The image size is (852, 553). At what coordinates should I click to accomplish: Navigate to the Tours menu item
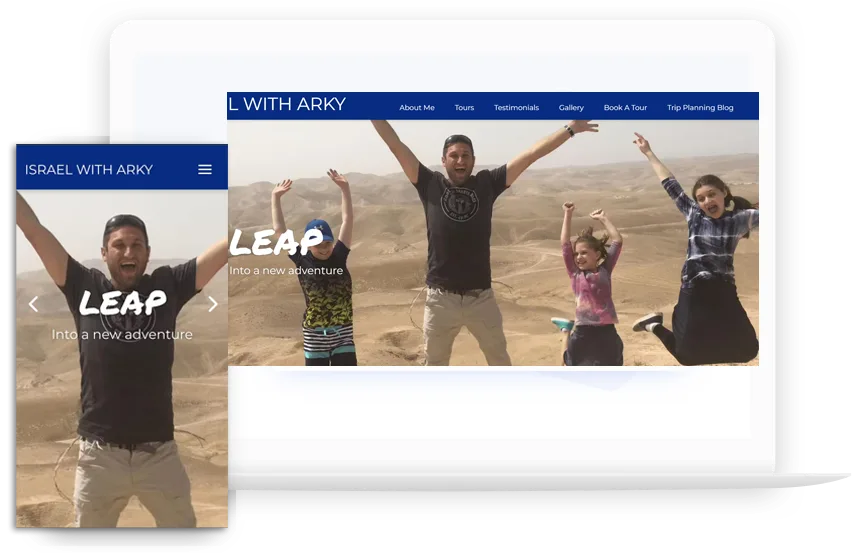(x=464, y=108)
